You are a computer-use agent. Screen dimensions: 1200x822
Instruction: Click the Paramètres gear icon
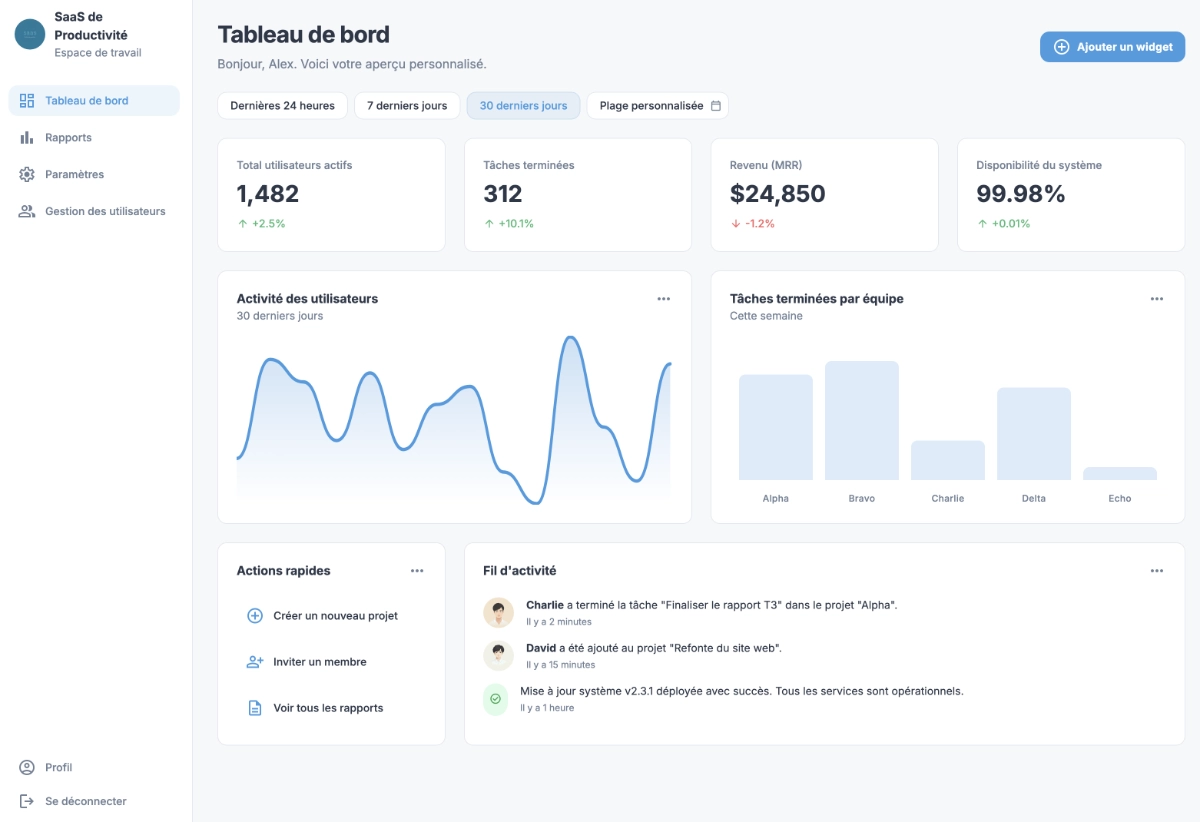click(x=27, y=175)
